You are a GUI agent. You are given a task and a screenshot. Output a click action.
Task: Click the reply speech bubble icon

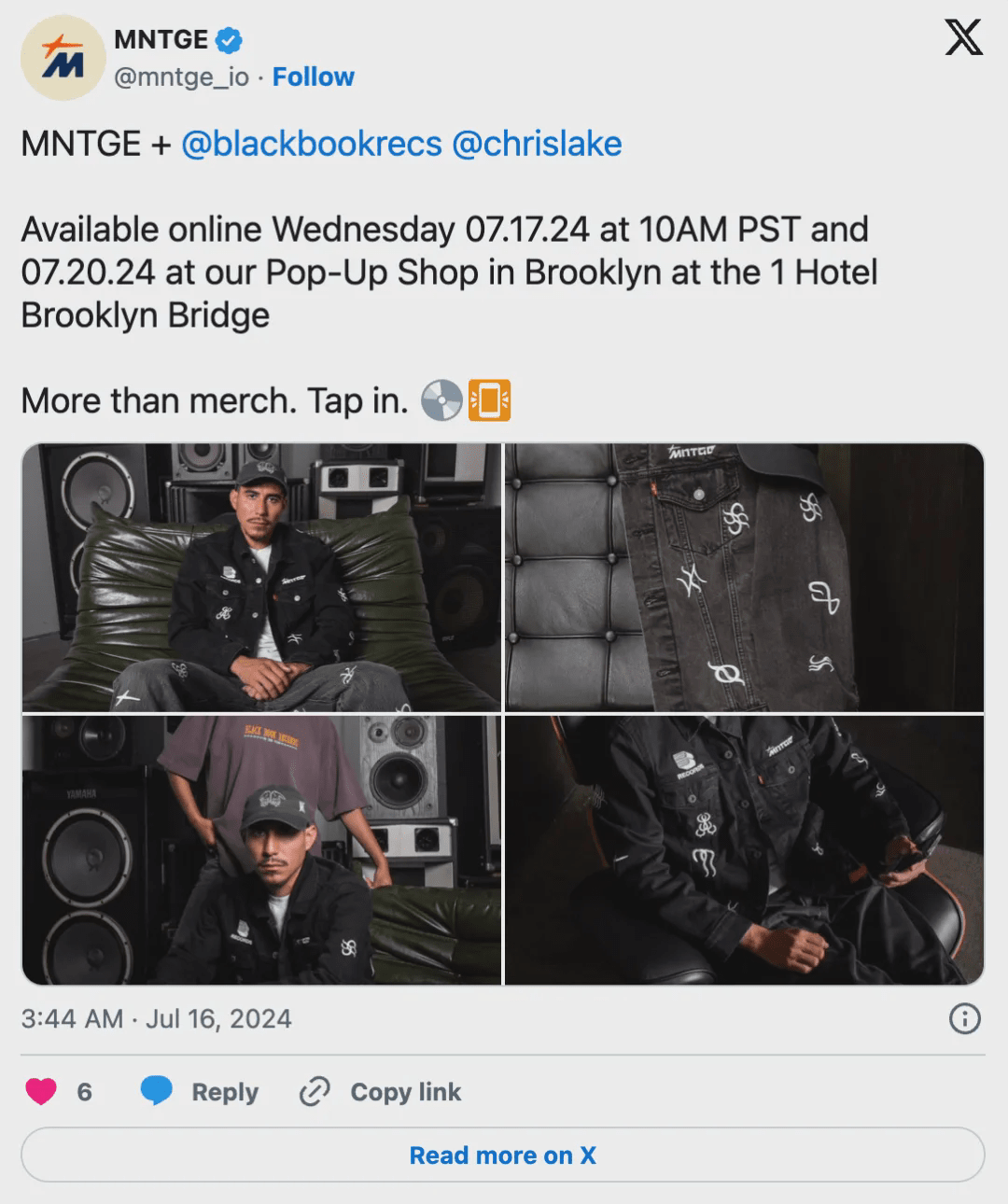(157, 1091)
